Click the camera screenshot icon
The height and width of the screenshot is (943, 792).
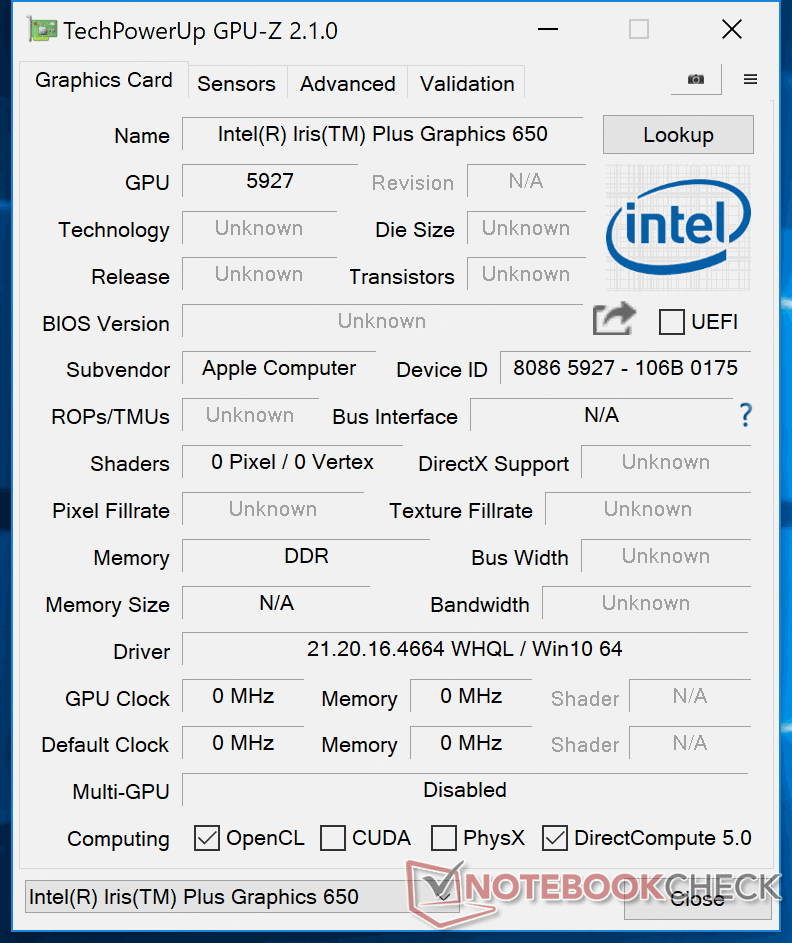tap(695, 80)
